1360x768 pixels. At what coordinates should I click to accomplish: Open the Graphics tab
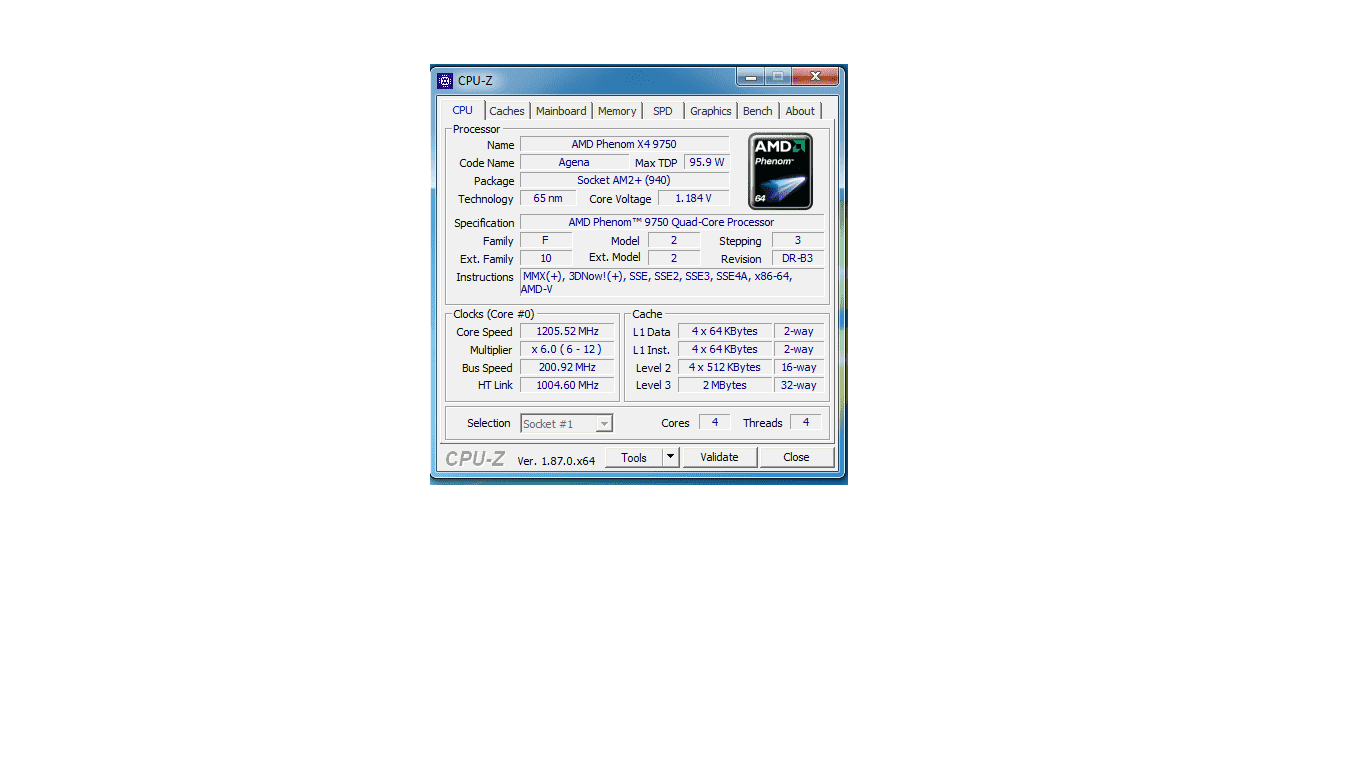(711, 111)
